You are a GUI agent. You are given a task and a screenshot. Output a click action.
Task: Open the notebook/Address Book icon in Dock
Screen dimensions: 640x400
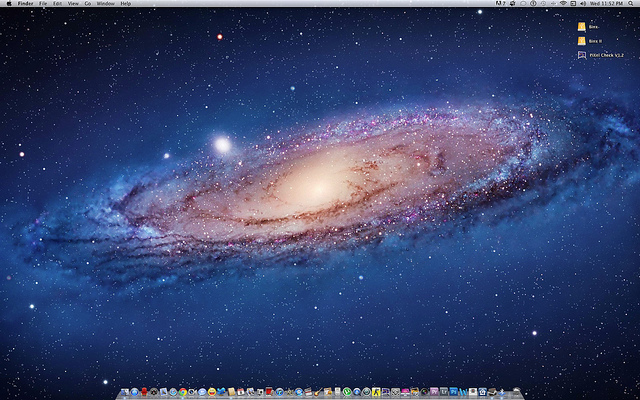pyautogui.click(x=231, y=392)
